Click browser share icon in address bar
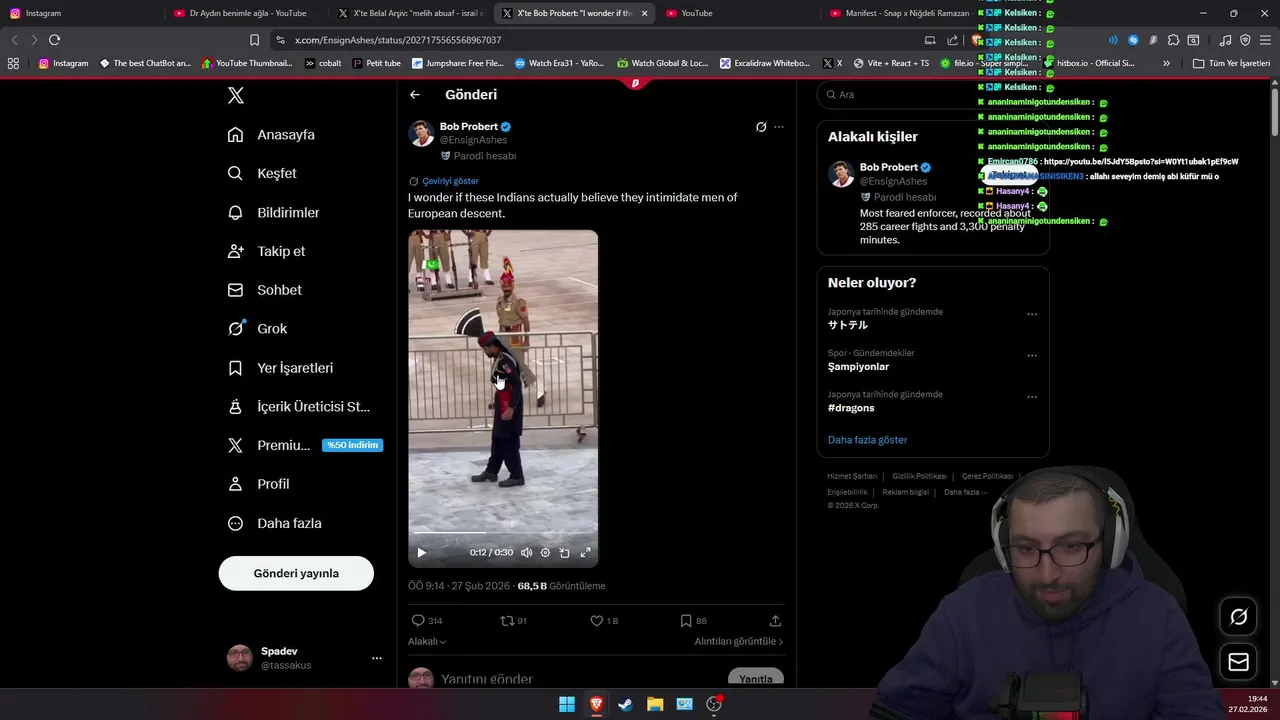 pos(952,40)
